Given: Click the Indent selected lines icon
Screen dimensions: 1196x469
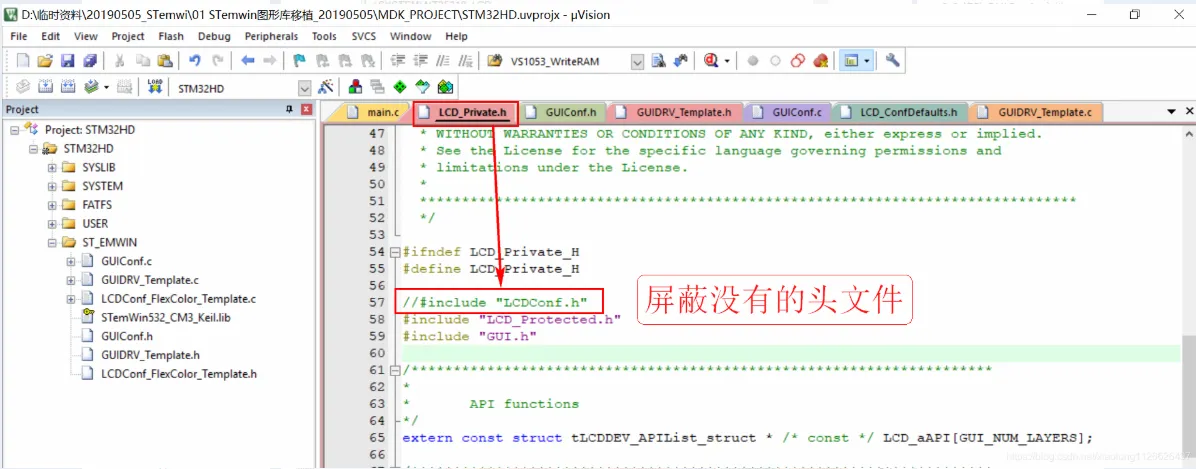Looking at the screenshot, I should (x=398, y=60).
